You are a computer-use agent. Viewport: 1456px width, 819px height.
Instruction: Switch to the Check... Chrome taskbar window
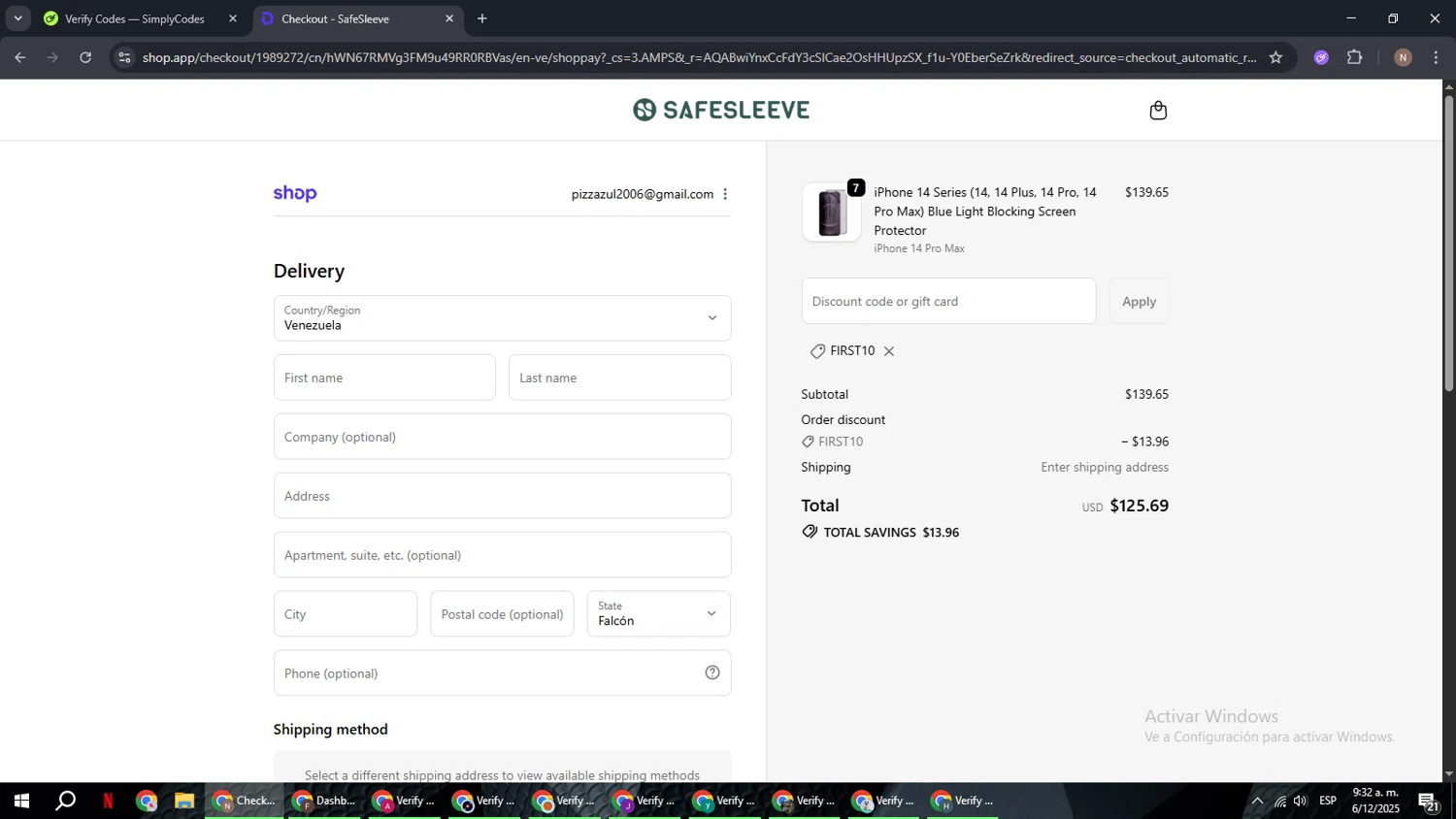coord(245,802)
